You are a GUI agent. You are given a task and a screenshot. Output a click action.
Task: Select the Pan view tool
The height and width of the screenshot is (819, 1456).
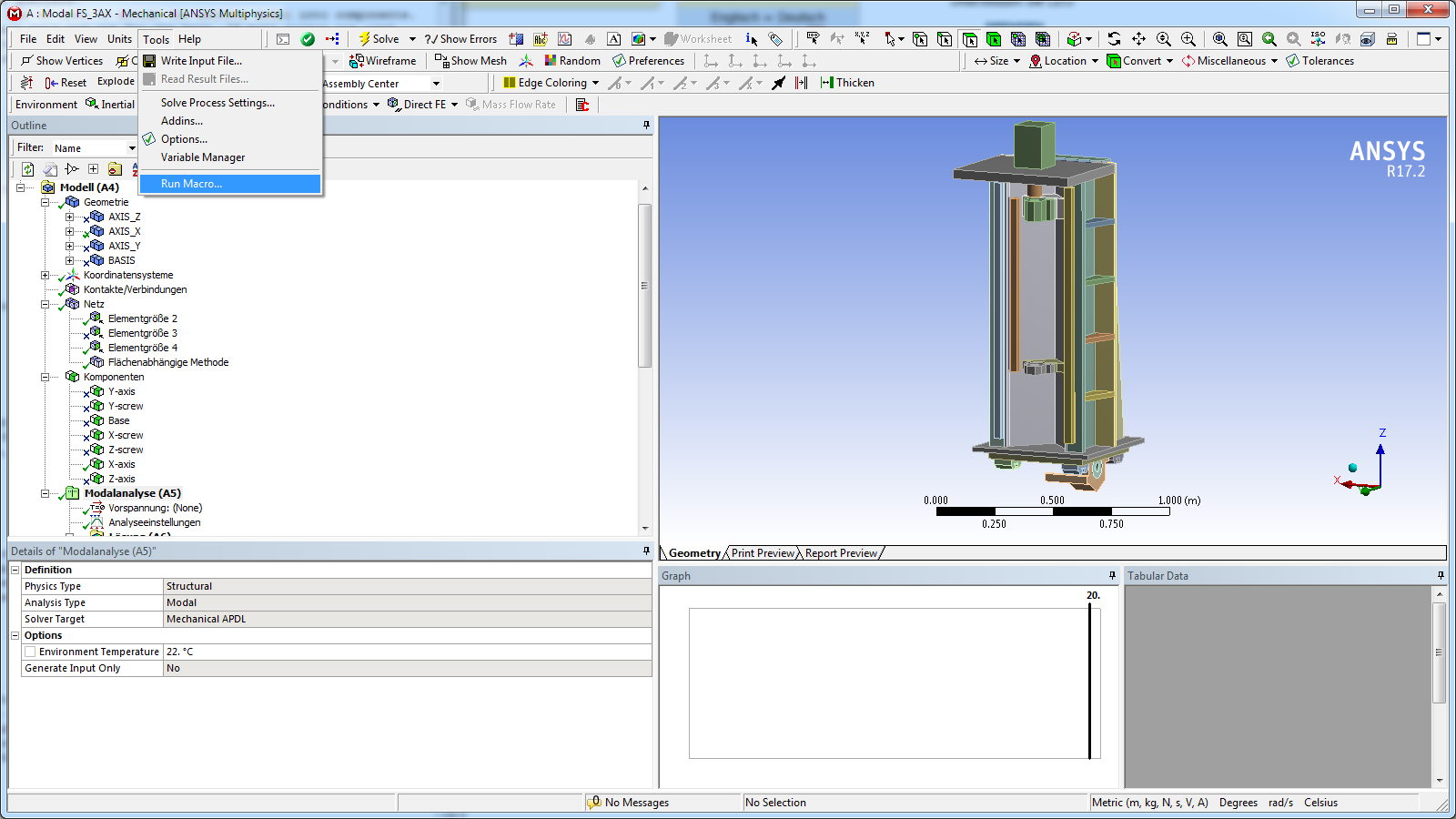pyautogui.click(x=1138, y=39)
